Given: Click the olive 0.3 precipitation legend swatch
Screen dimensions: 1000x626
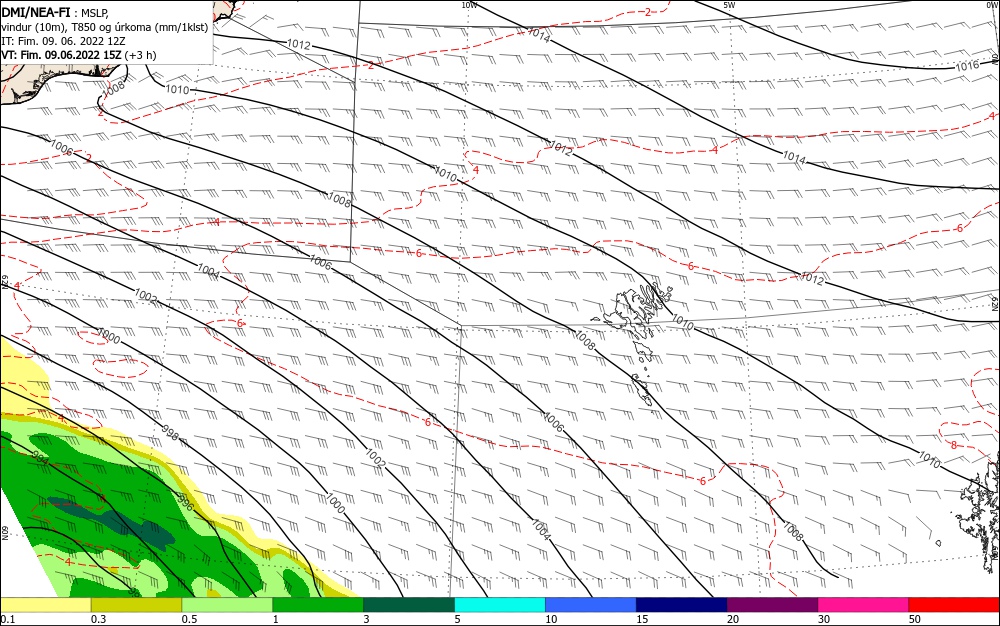Looking at the screenshot, I should tap(136, 605).
